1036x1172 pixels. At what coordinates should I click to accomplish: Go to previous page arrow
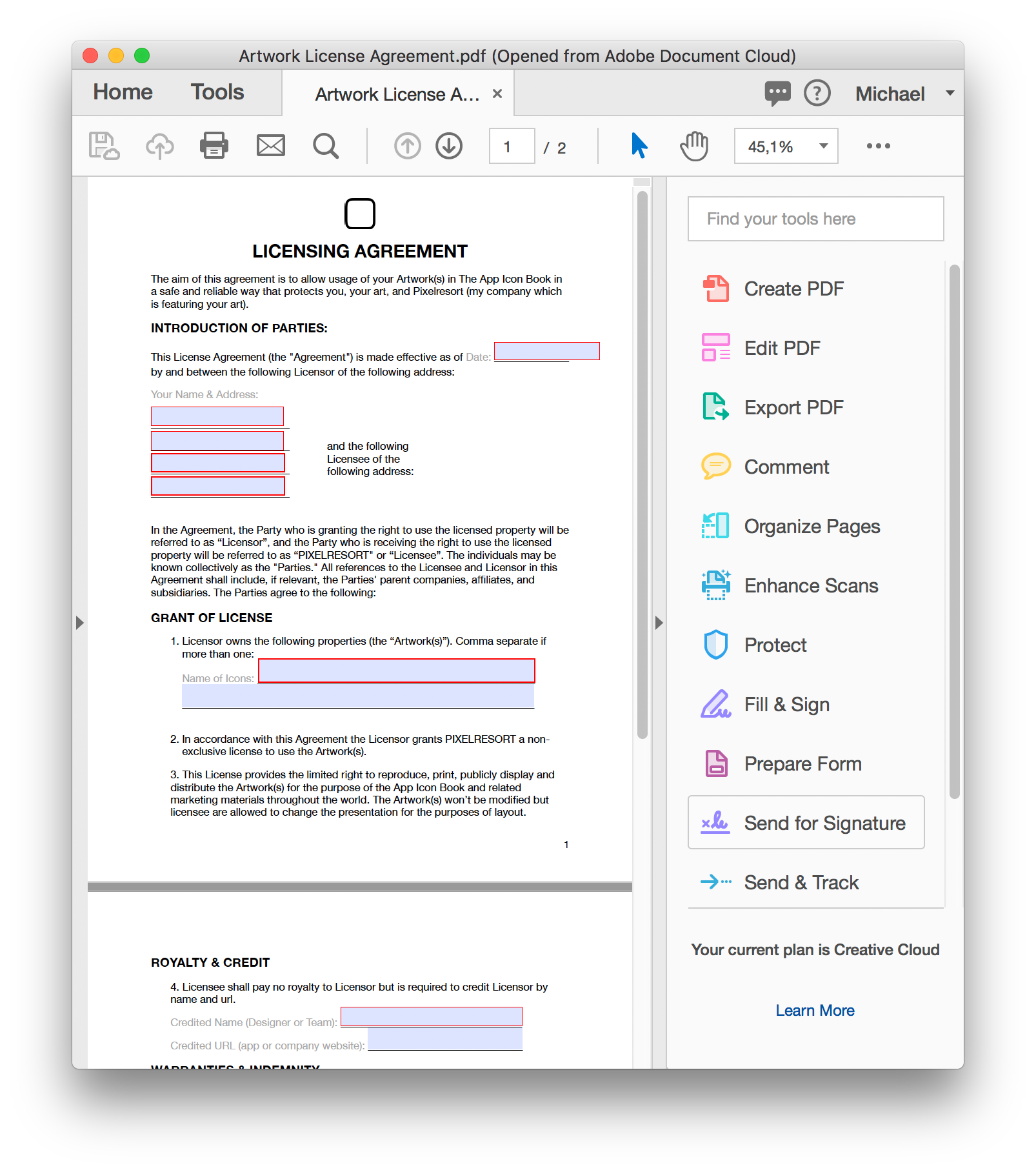(x=407, y=146)
